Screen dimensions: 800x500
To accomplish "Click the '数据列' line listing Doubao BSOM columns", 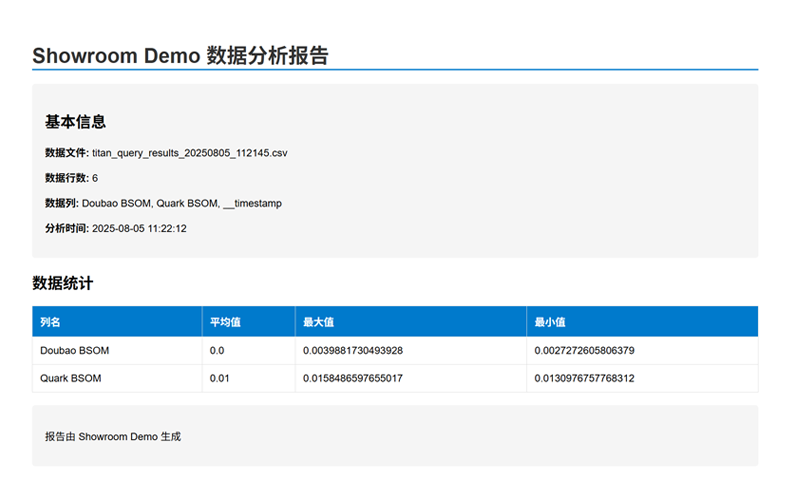I will pos(163,203).
